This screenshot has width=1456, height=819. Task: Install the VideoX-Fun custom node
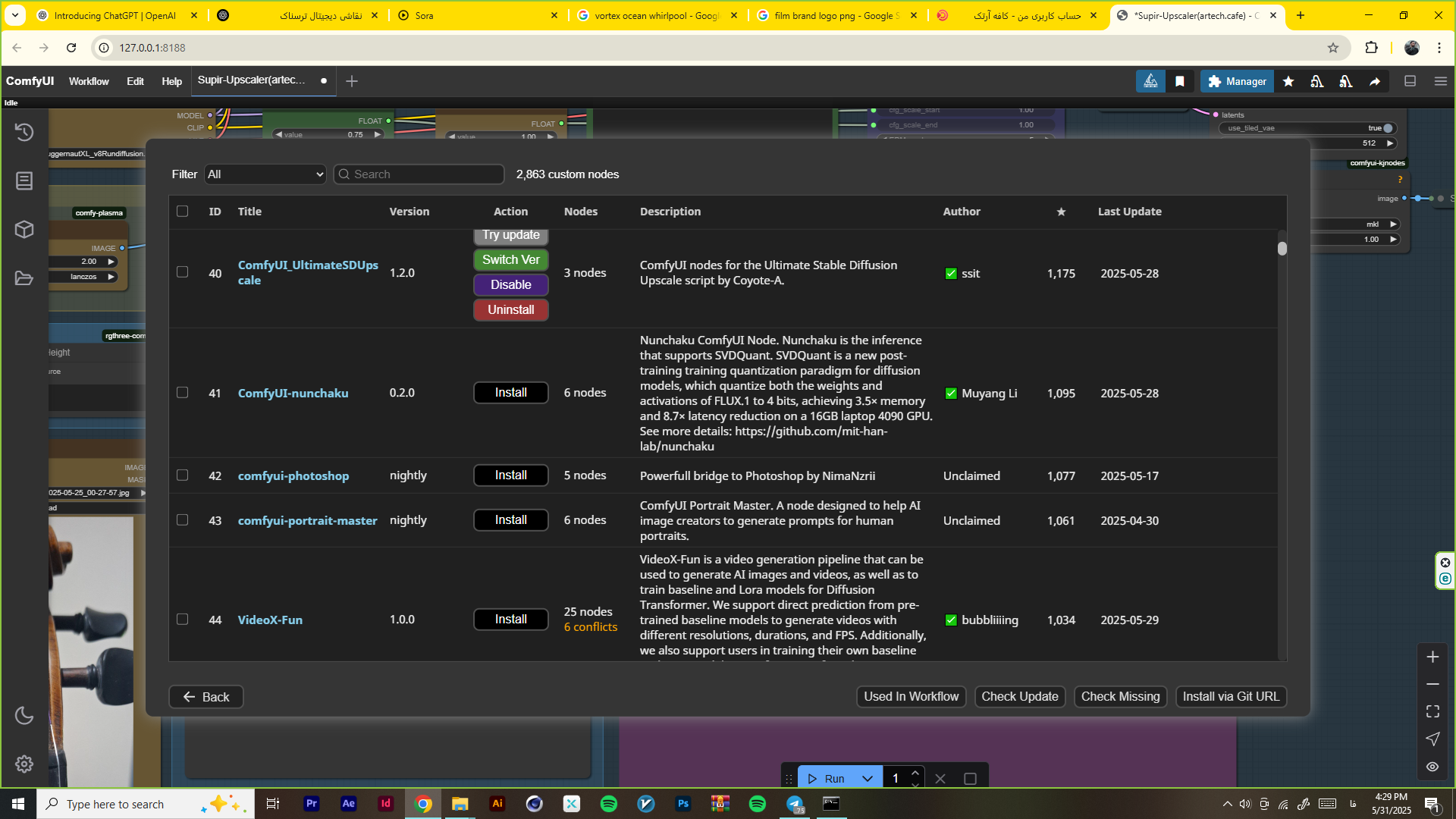(510, 620)
